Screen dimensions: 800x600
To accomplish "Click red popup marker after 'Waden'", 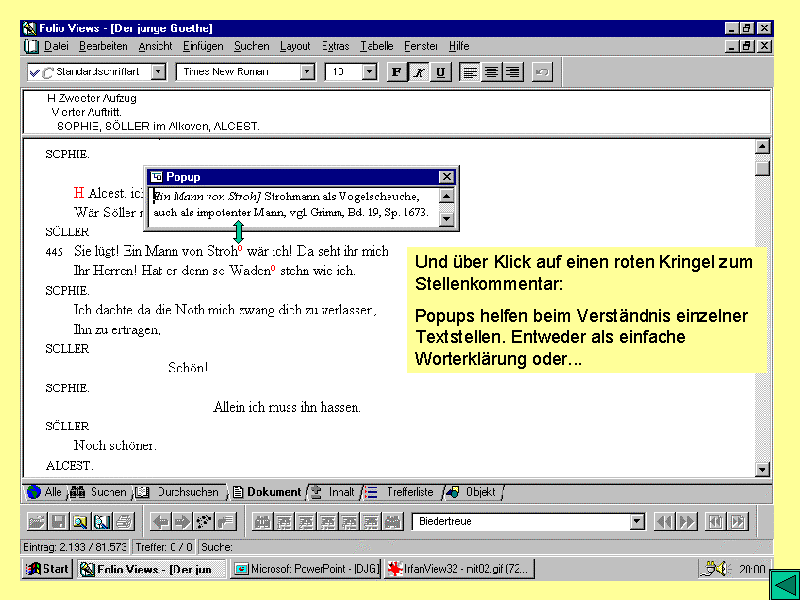I will tap(273, 268).
